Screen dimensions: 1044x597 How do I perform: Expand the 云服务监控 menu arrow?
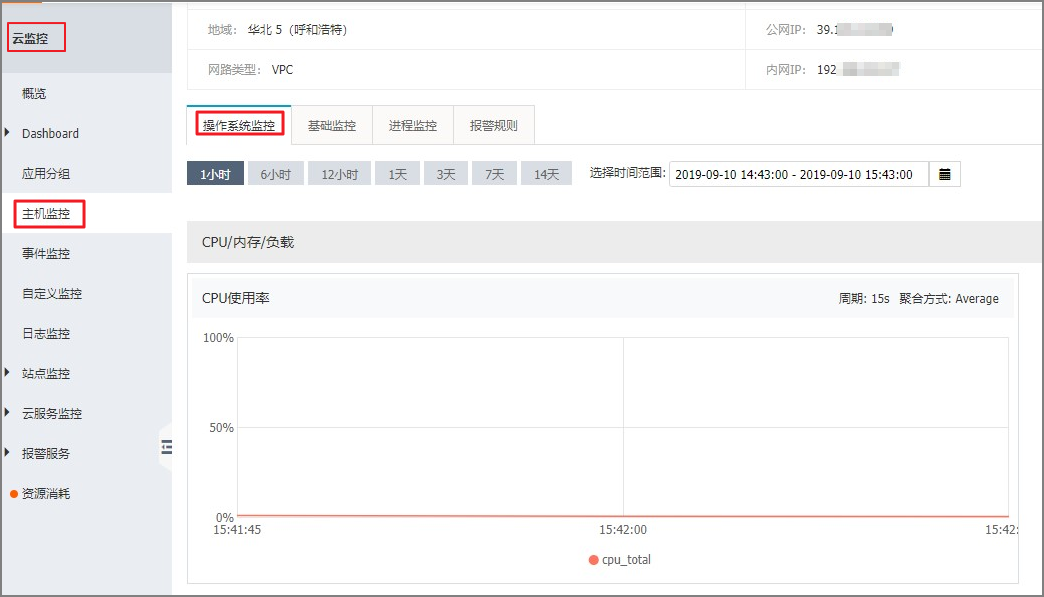[7, 413]
